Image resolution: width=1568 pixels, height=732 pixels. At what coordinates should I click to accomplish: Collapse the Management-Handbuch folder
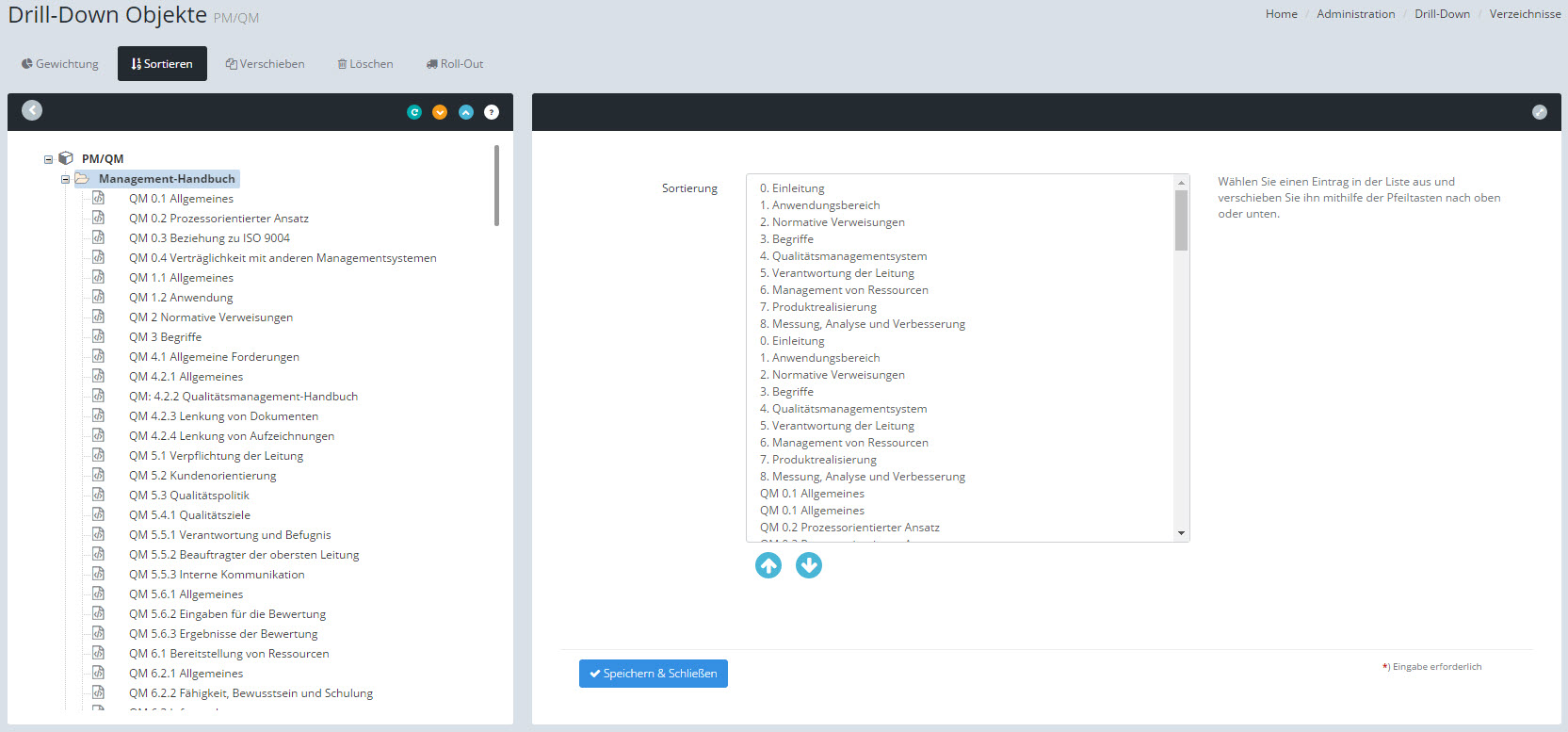coord(66,179)
